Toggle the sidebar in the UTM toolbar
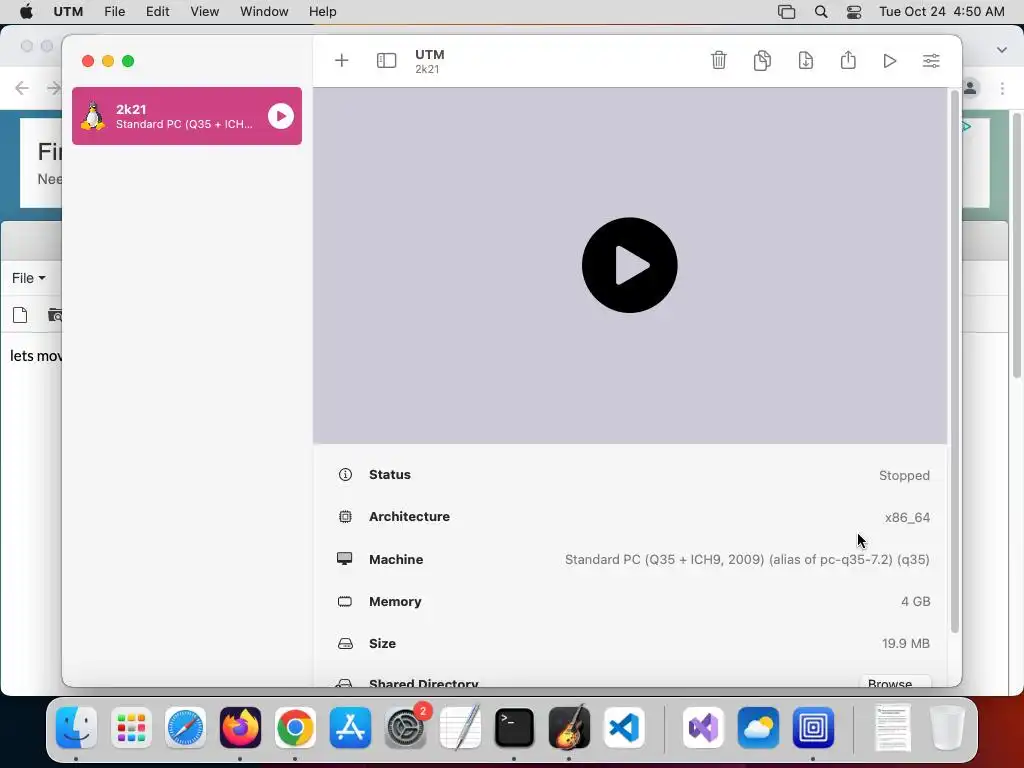1024x768 pixels. point(387,61)
